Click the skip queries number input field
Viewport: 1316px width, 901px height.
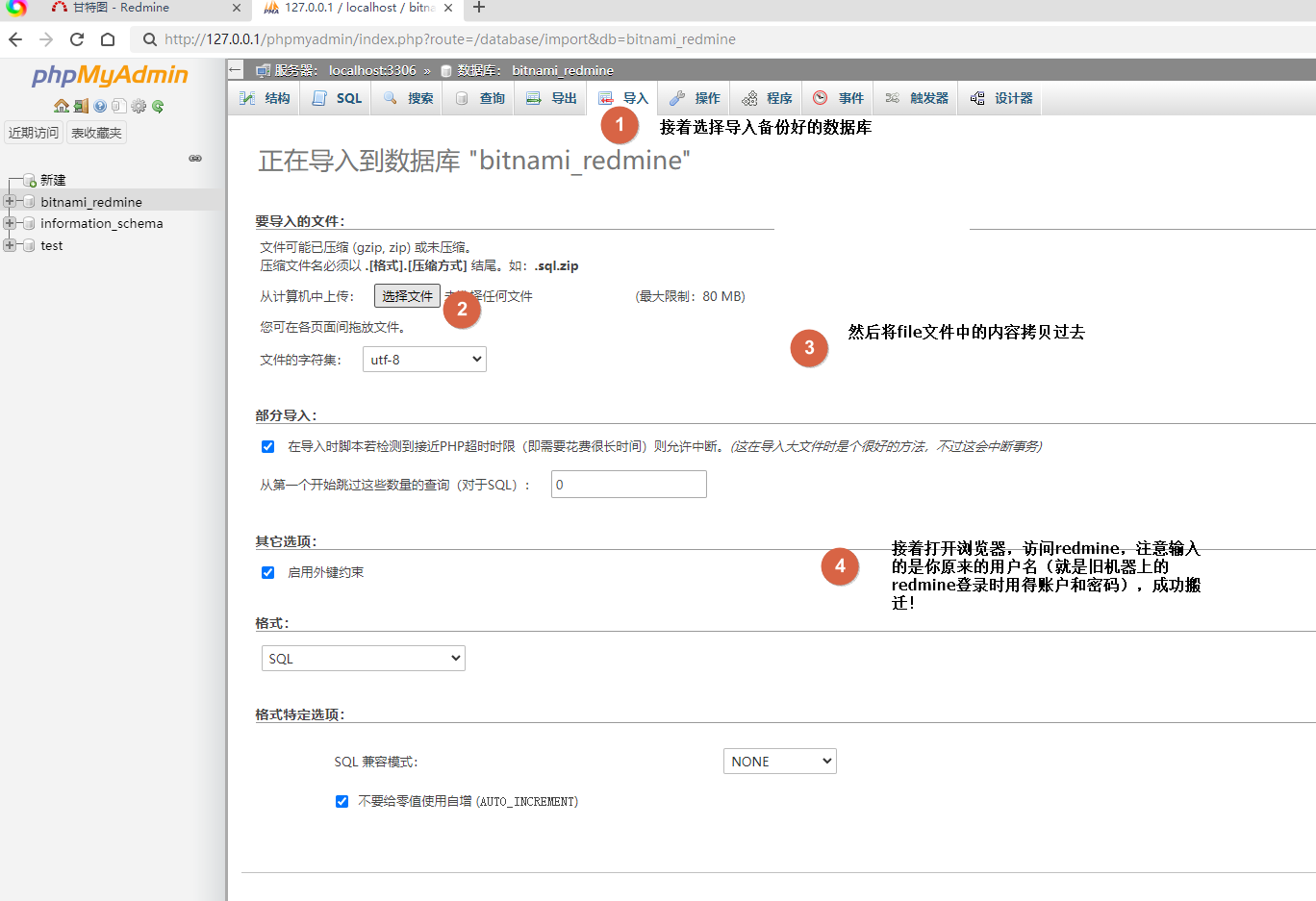(x=629, y=485)
